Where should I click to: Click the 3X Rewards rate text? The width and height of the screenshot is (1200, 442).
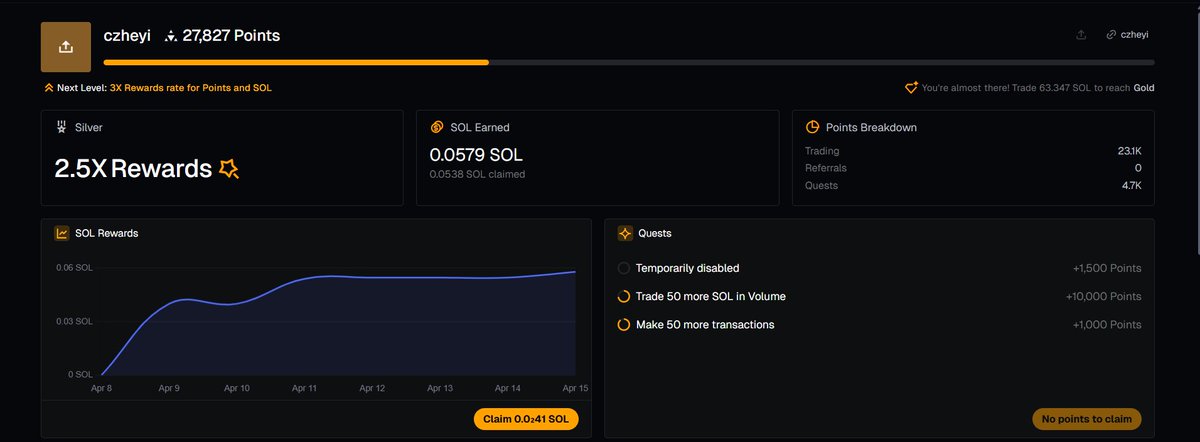(x=190, y=88)
